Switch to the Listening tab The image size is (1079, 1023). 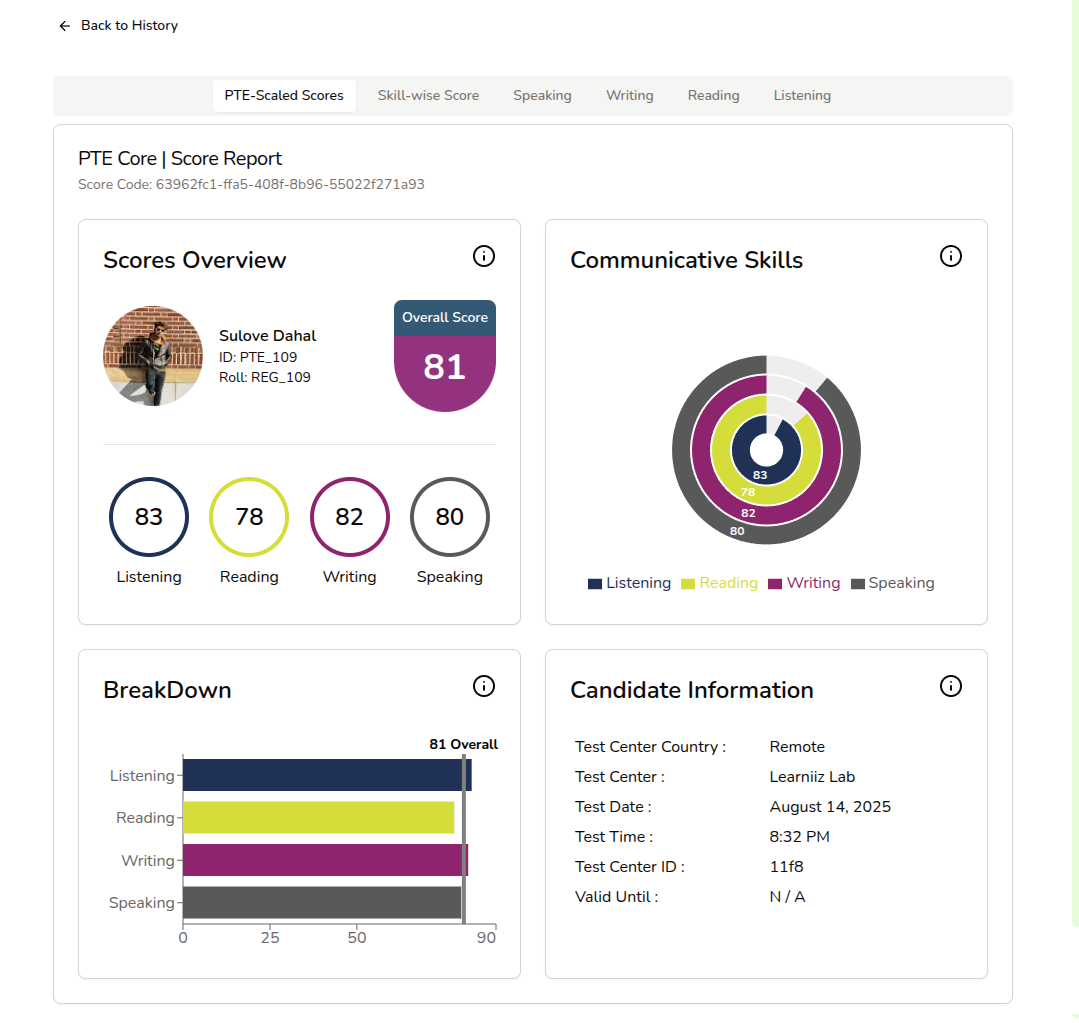(802, 96)
